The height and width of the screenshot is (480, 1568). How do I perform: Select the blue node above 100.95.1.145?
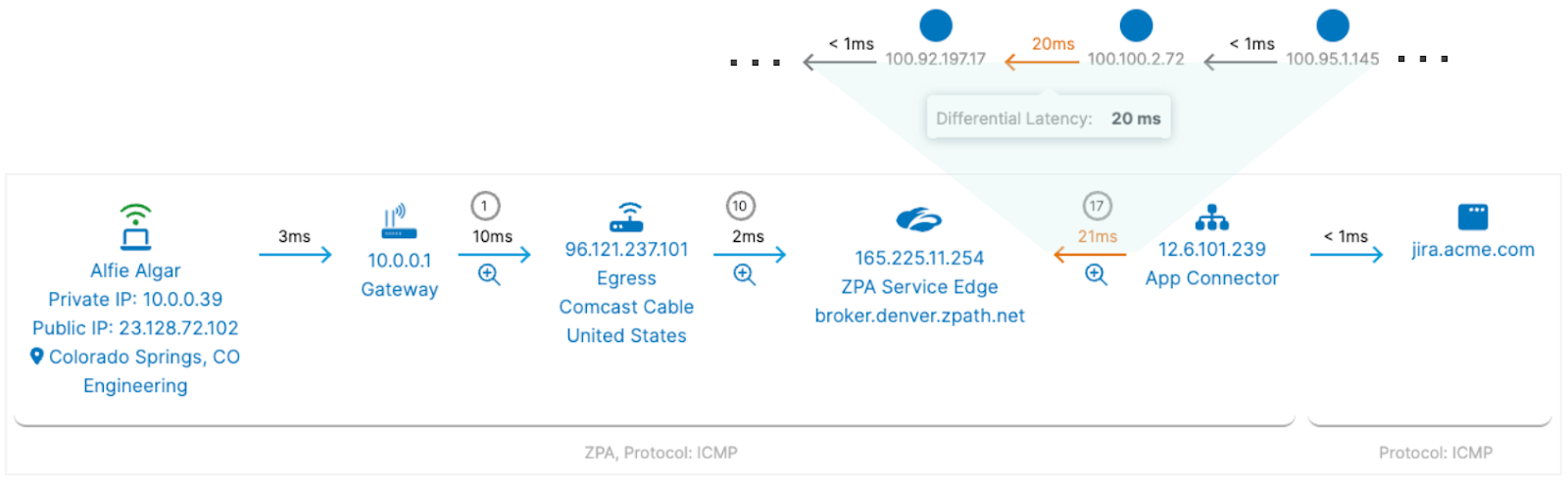click(1333, 25)
